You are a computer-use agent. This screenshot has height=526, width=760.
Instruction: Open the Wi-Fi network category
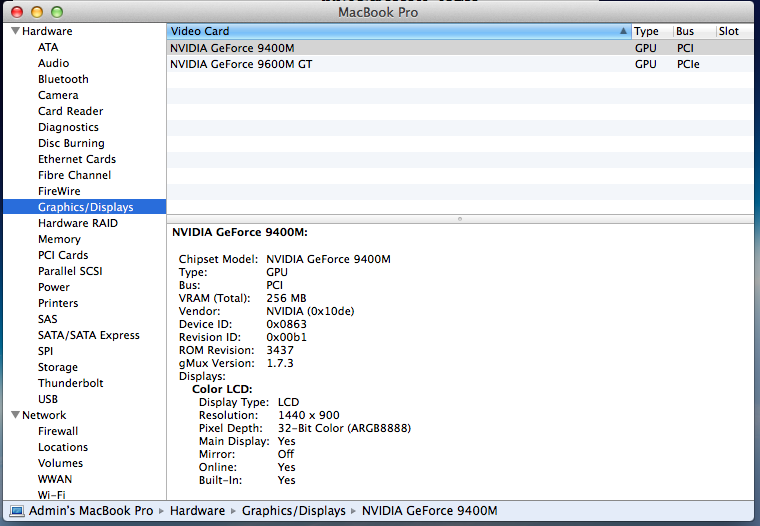[x=51, y=495]
